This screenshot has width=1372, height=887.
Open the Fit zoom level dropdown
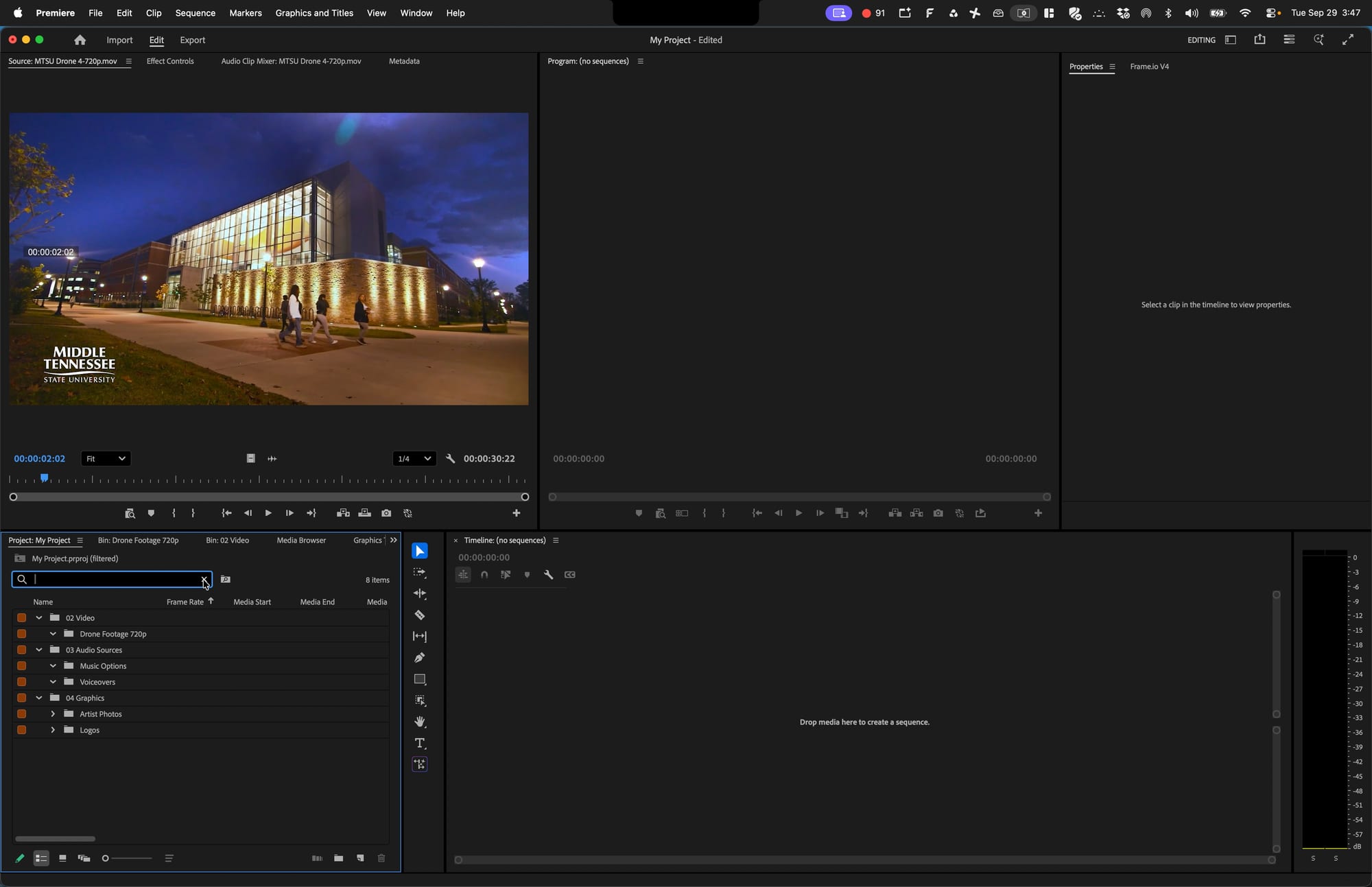[106, 458]
